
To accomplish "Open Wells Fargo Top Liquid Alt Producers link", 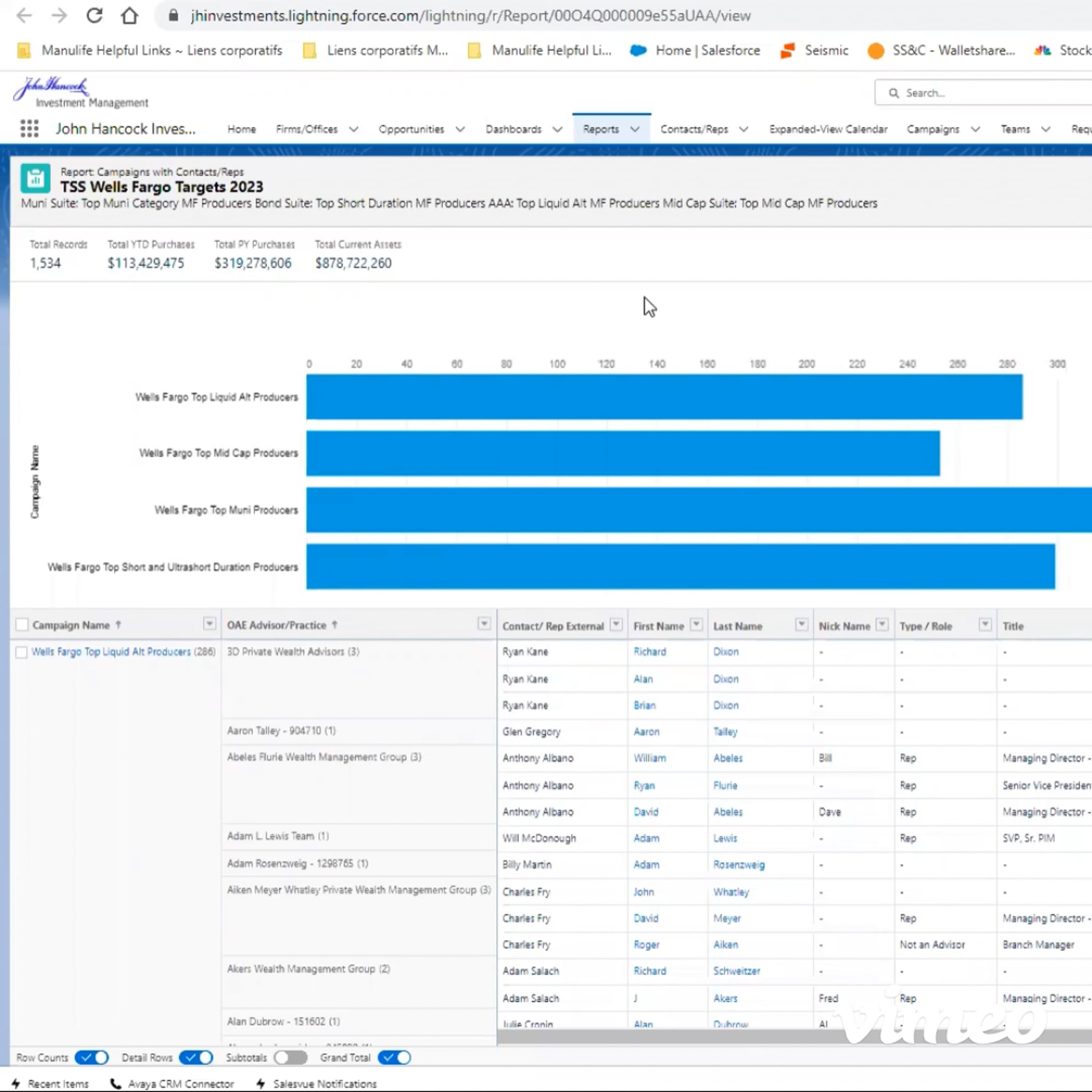I will click(x=111, y=652).
